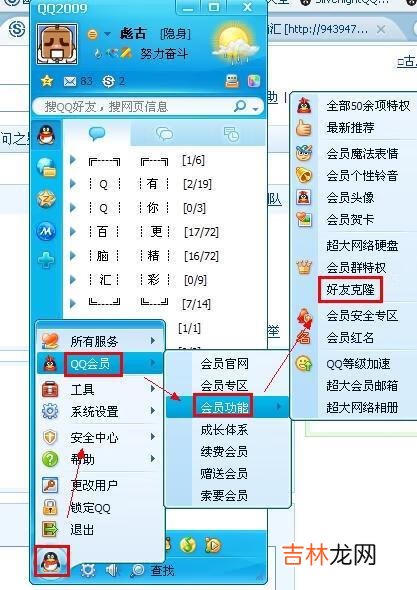Click 退出 to exit QQ

100,529
